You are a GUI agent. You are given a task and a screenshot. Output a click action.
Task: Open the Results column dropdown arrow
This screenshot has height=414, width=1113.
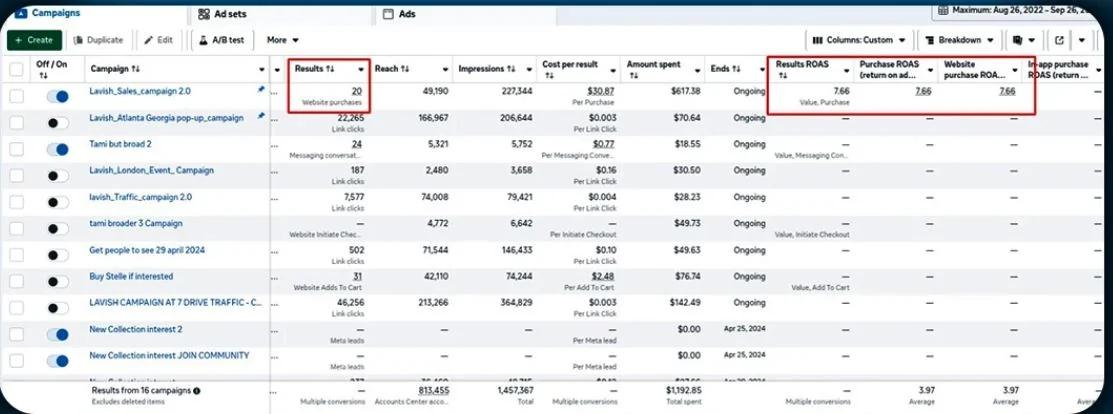pyautogui.click(x=361, y=70)
